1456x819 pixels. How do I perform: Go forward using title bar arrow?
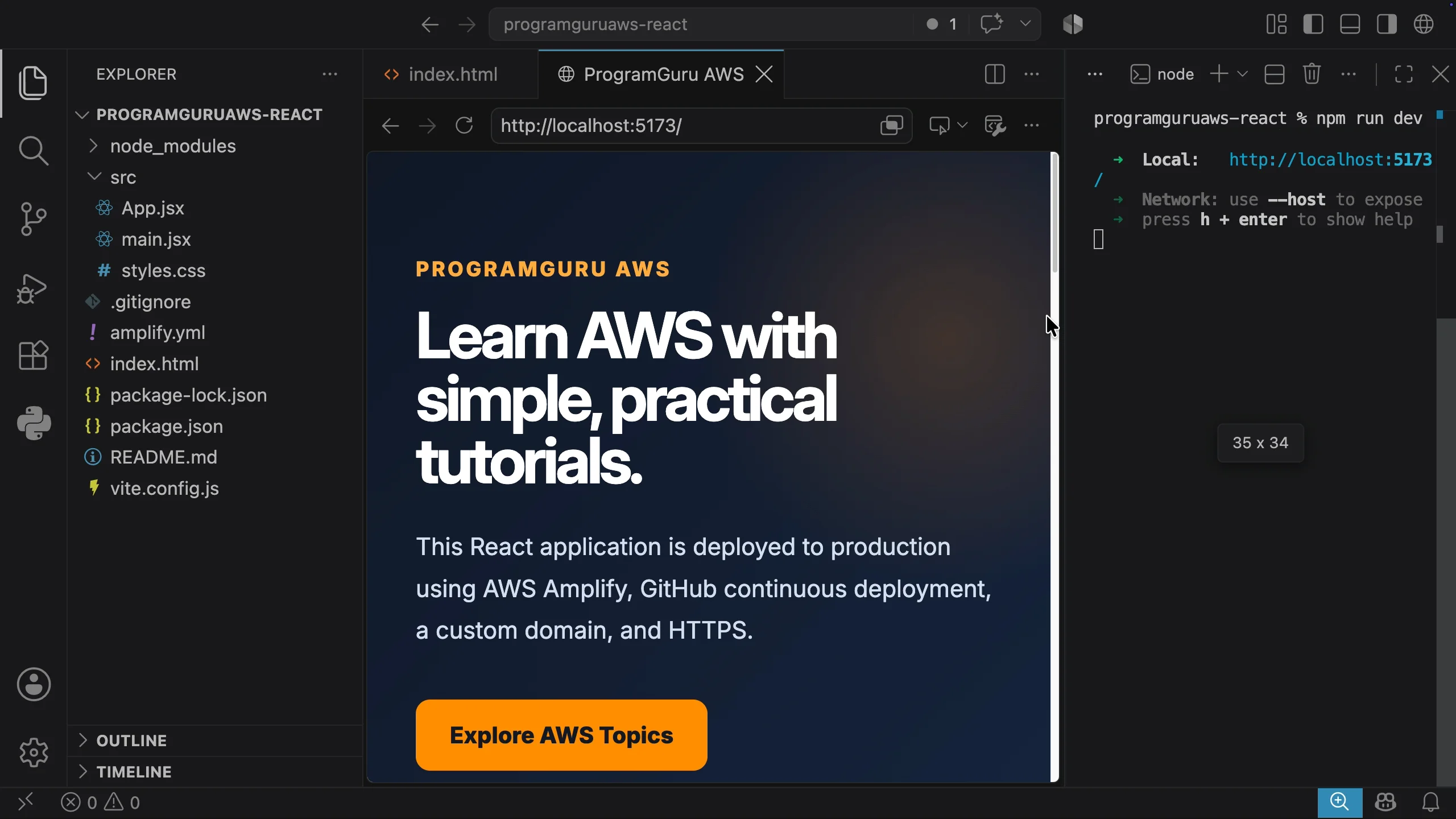[x=467, y=24]
